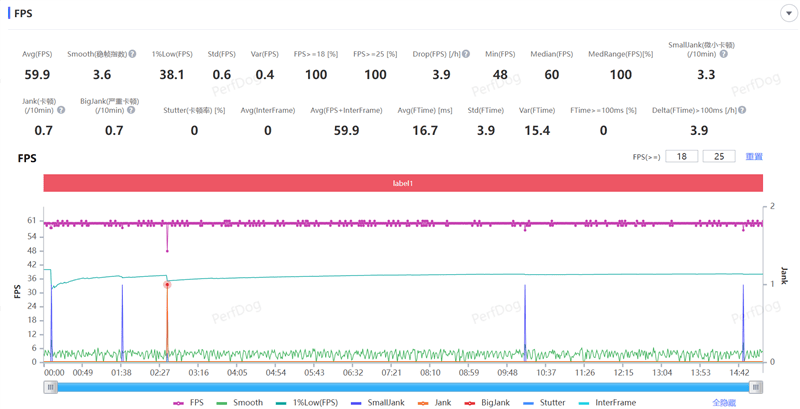Select the red label1 bar above the chart

click(402, 184)
